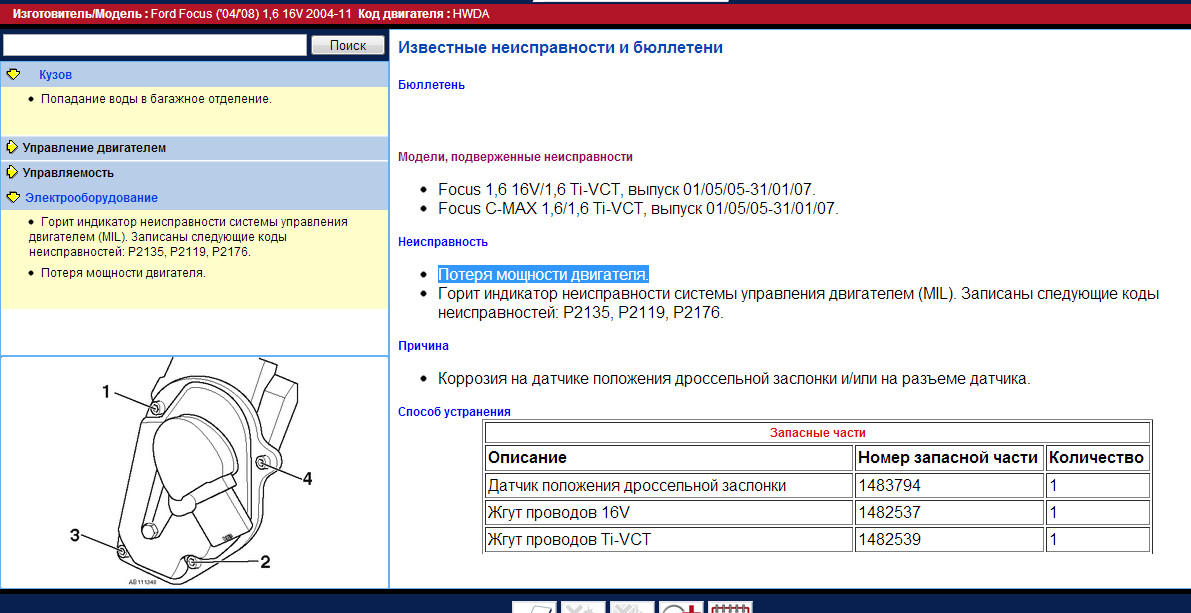Select Управление двигателем category
The height and width of the screenshot is (613, 1191).
point(94,148)
